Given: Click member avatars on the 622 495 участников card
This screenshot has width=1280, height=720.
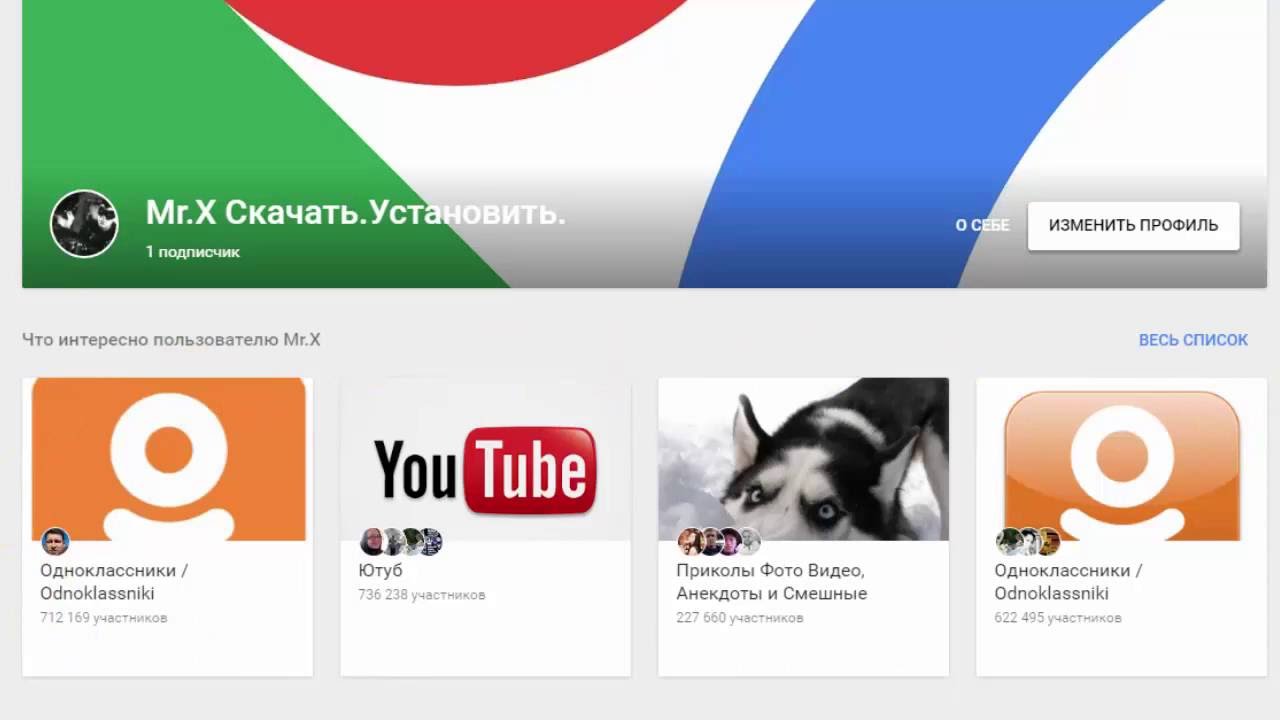Looking at the screenshot, I should pyautogui.click(x=1028, y=542).
